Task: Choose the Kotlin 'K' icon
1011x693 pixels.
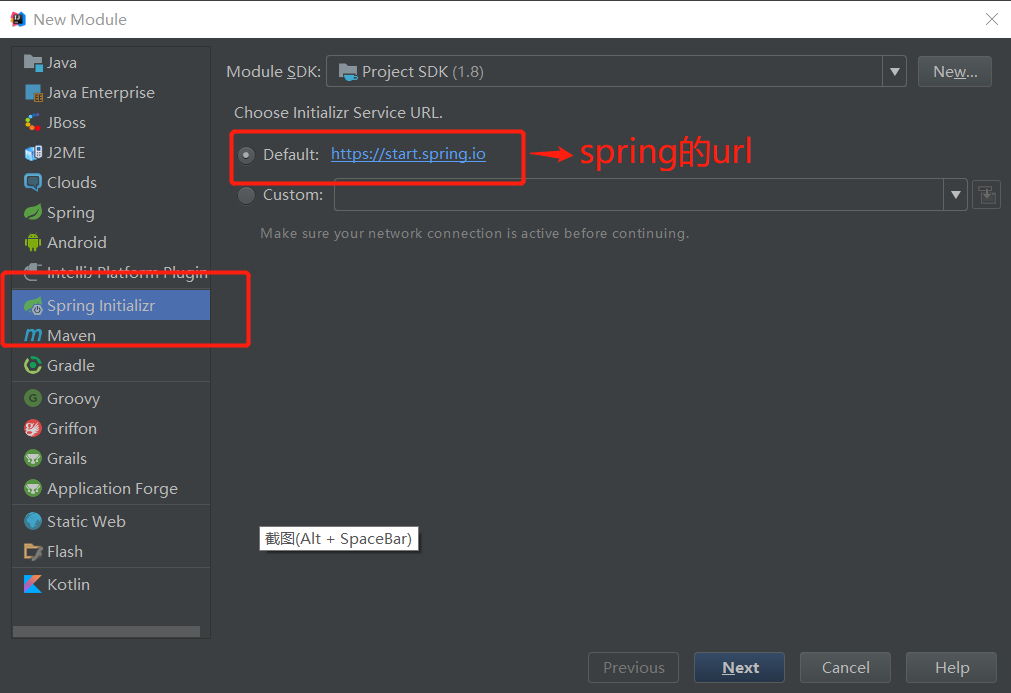Action: pyautogui.click(x=33, y=584)
